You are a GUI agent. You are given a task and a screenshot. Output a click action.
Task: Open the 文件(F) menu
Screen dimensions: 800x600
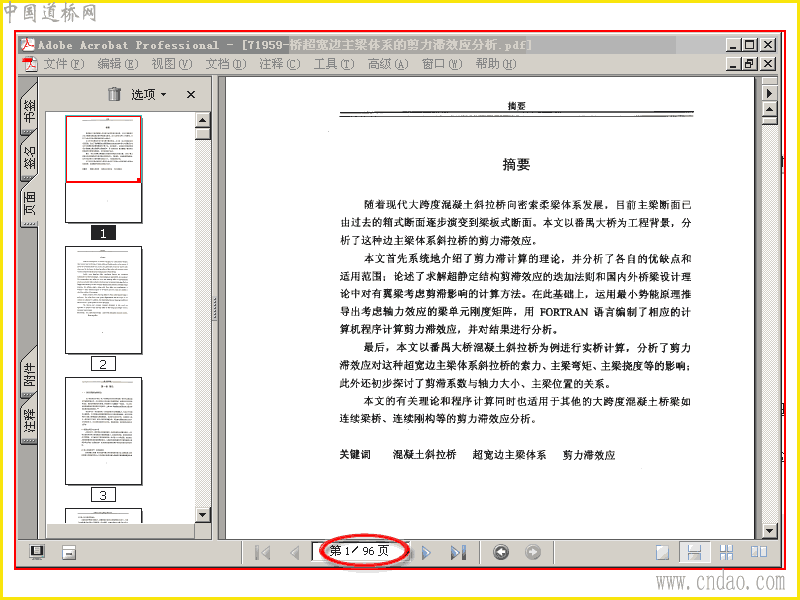point(63,64)
